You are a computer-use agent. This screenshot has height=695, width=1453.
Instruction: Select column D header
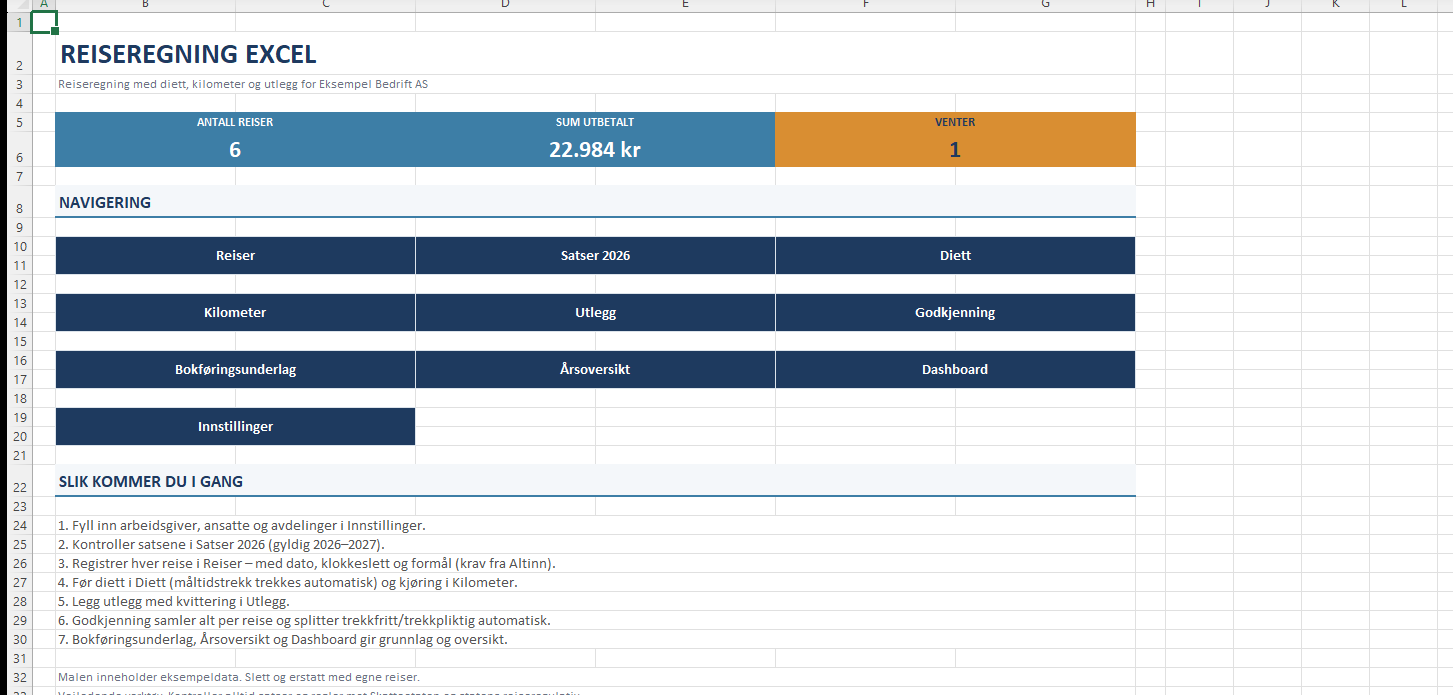[505, 5]
